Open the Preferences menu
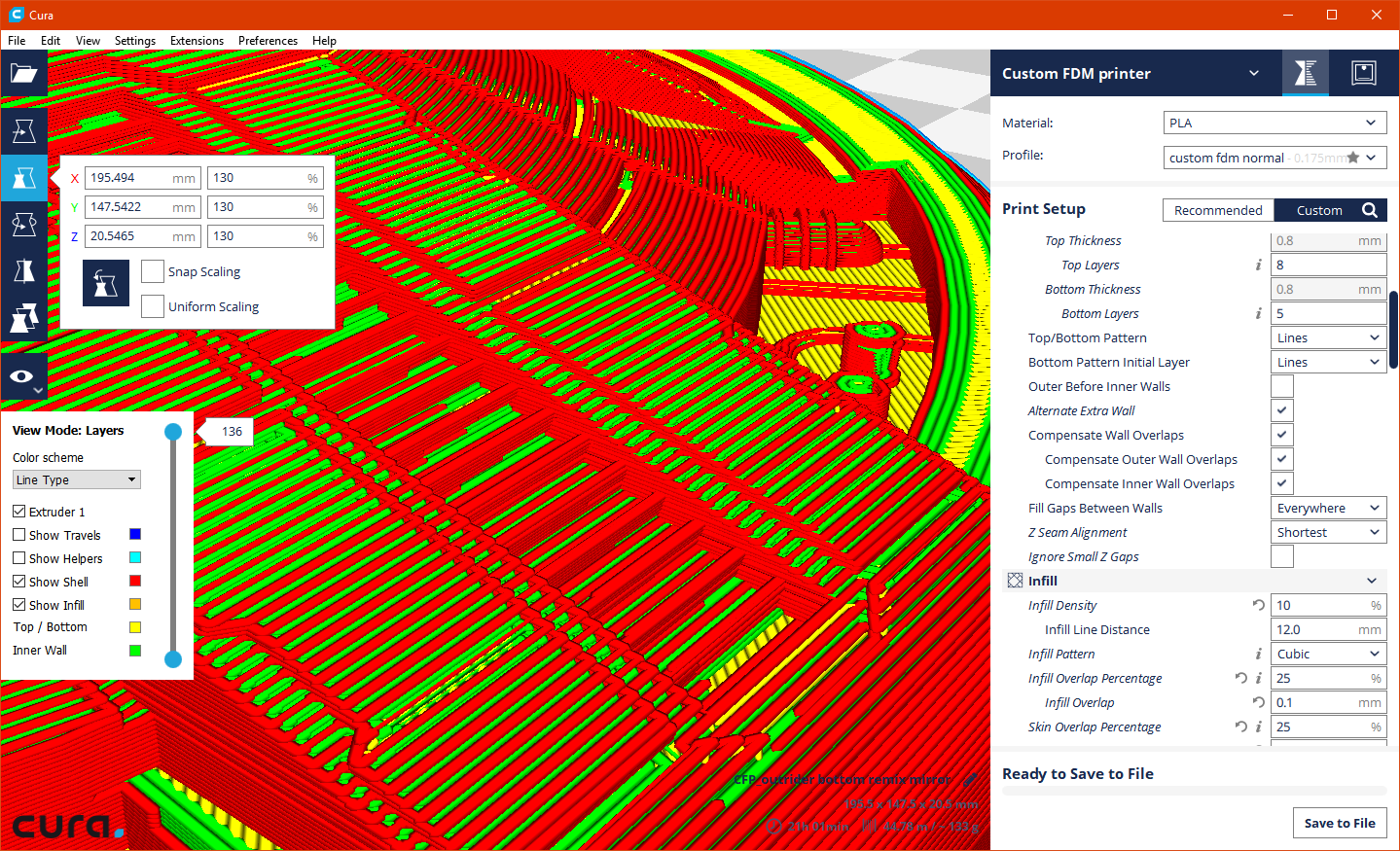 pyautogui.click(x=268, y=41)
